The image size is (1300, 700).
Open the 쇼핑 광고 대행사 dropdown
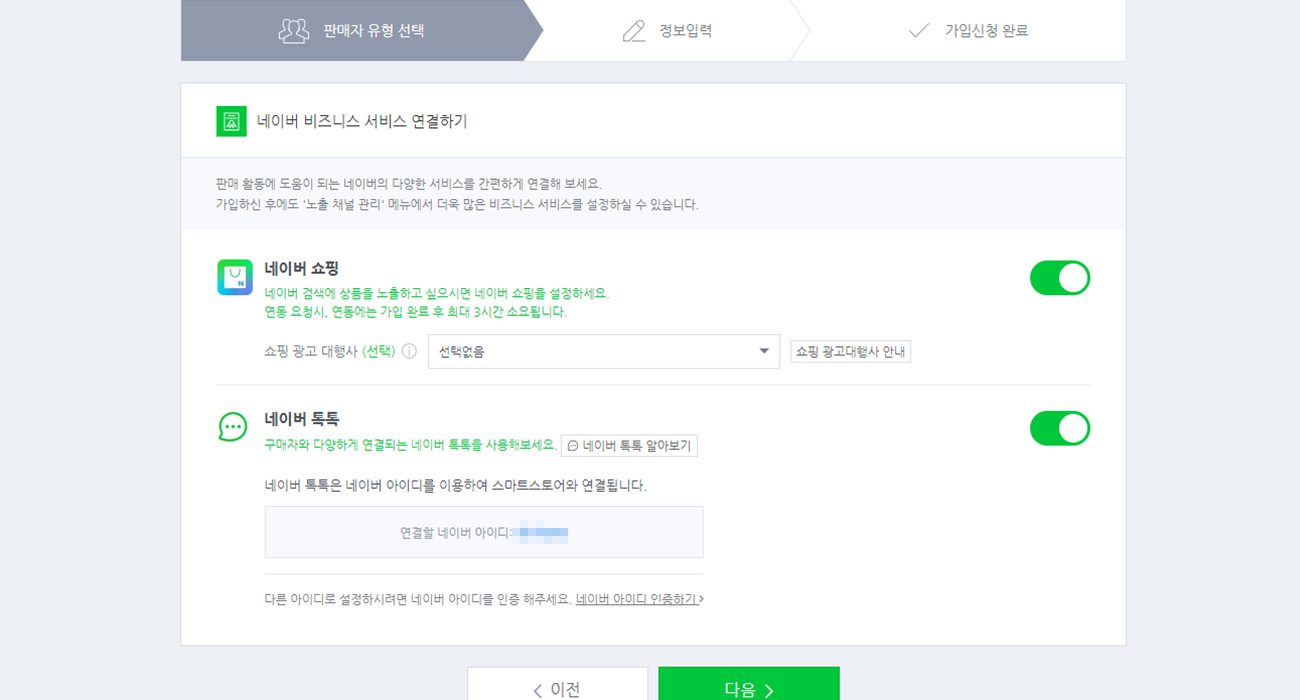click(x=604, y=351)
